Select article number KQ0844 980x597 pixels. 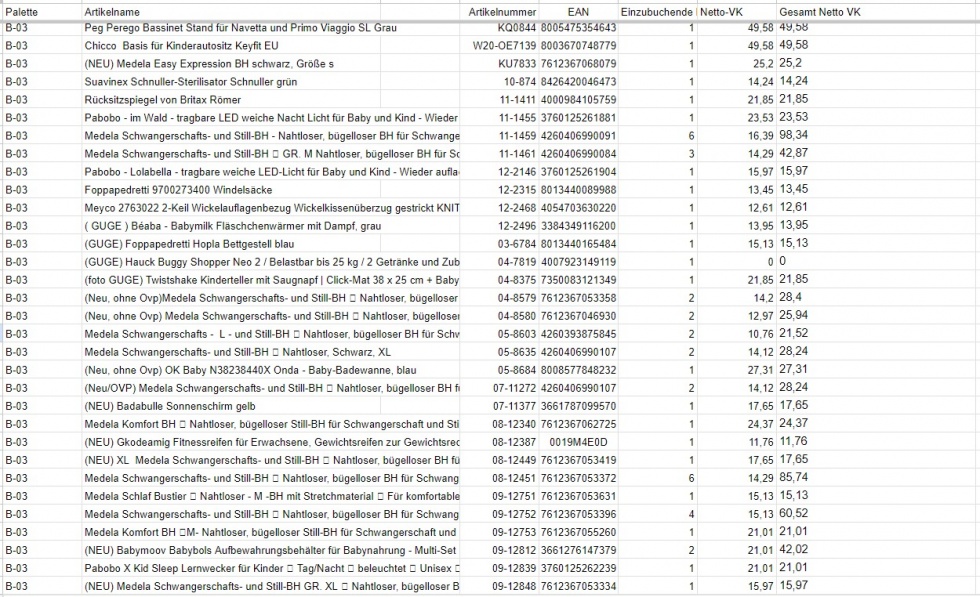tap(517, 28)
